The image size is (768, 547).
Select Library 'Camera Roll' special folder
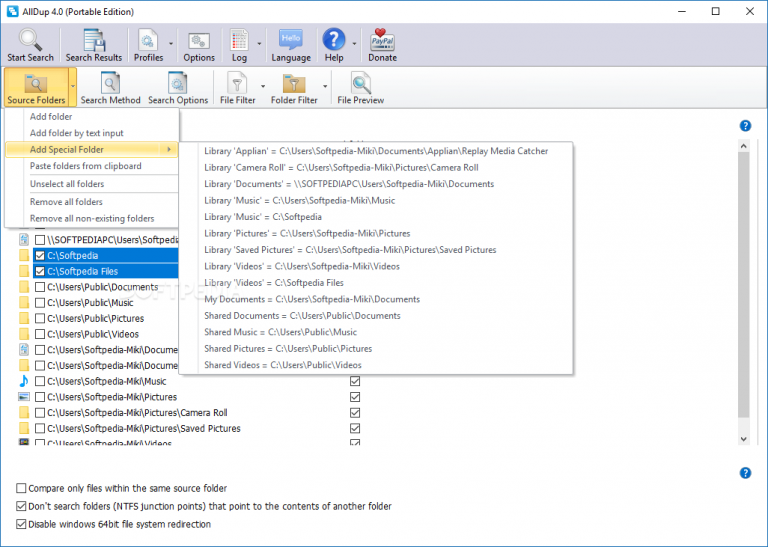tap(376, 167)
